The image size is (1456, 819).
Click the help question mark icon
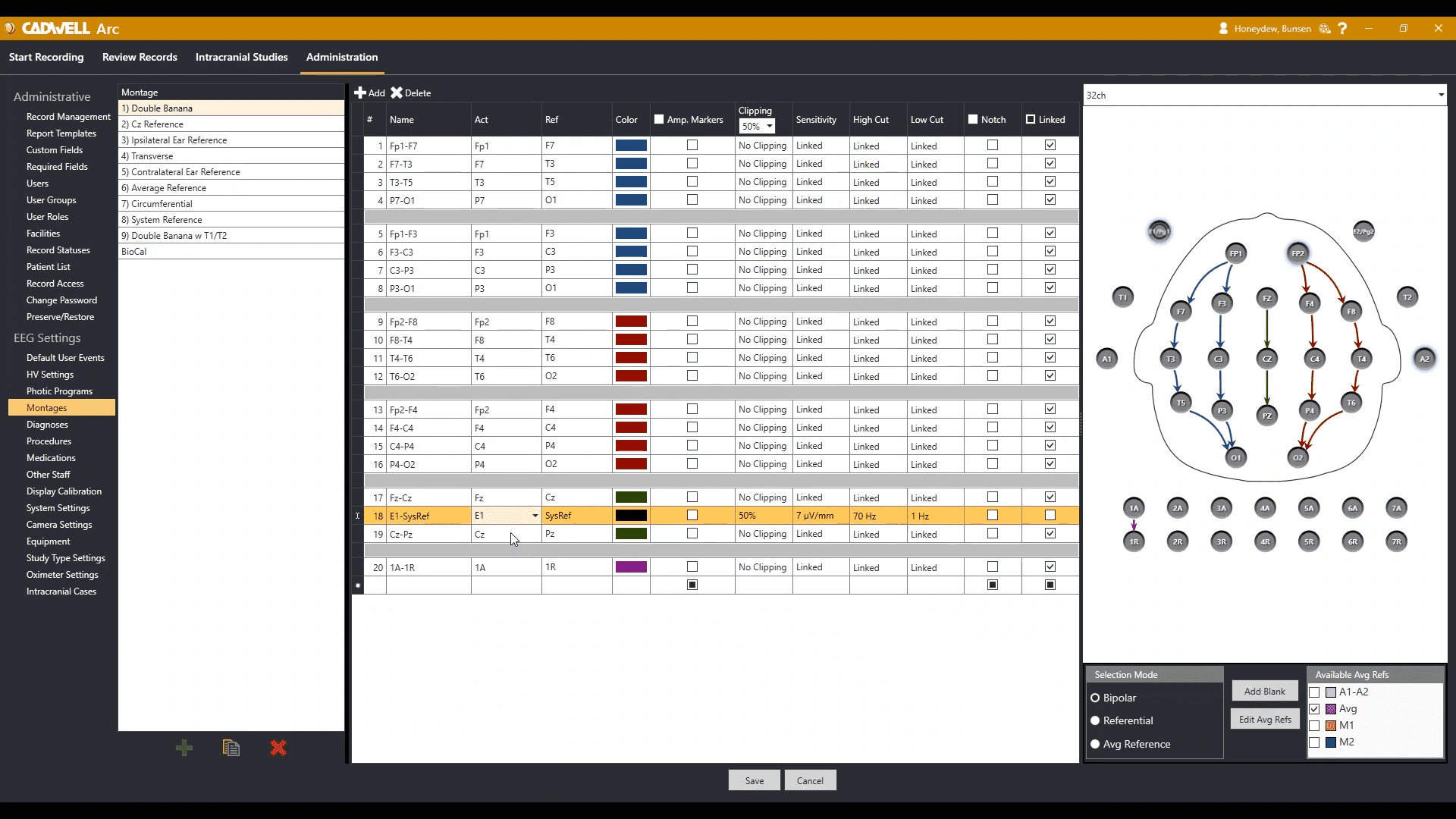click(1343, 29)
